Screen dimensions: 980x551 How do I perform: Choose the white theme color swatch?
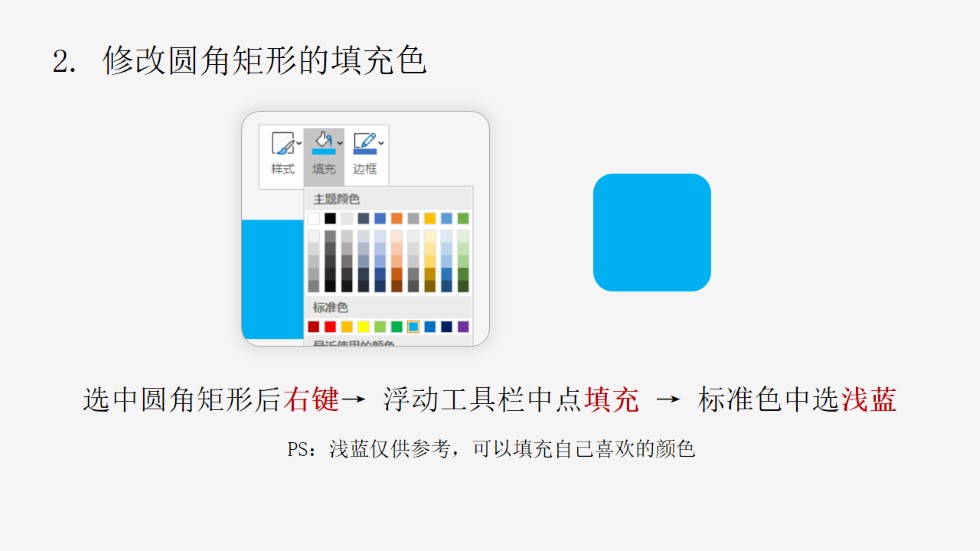coord(314,218)
